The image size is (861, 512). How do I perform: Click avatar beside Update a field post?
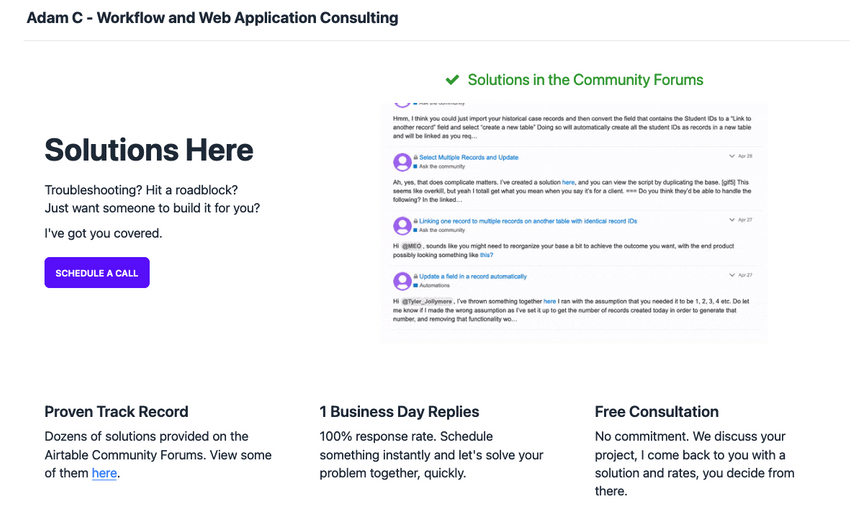(x=402, y=281)
